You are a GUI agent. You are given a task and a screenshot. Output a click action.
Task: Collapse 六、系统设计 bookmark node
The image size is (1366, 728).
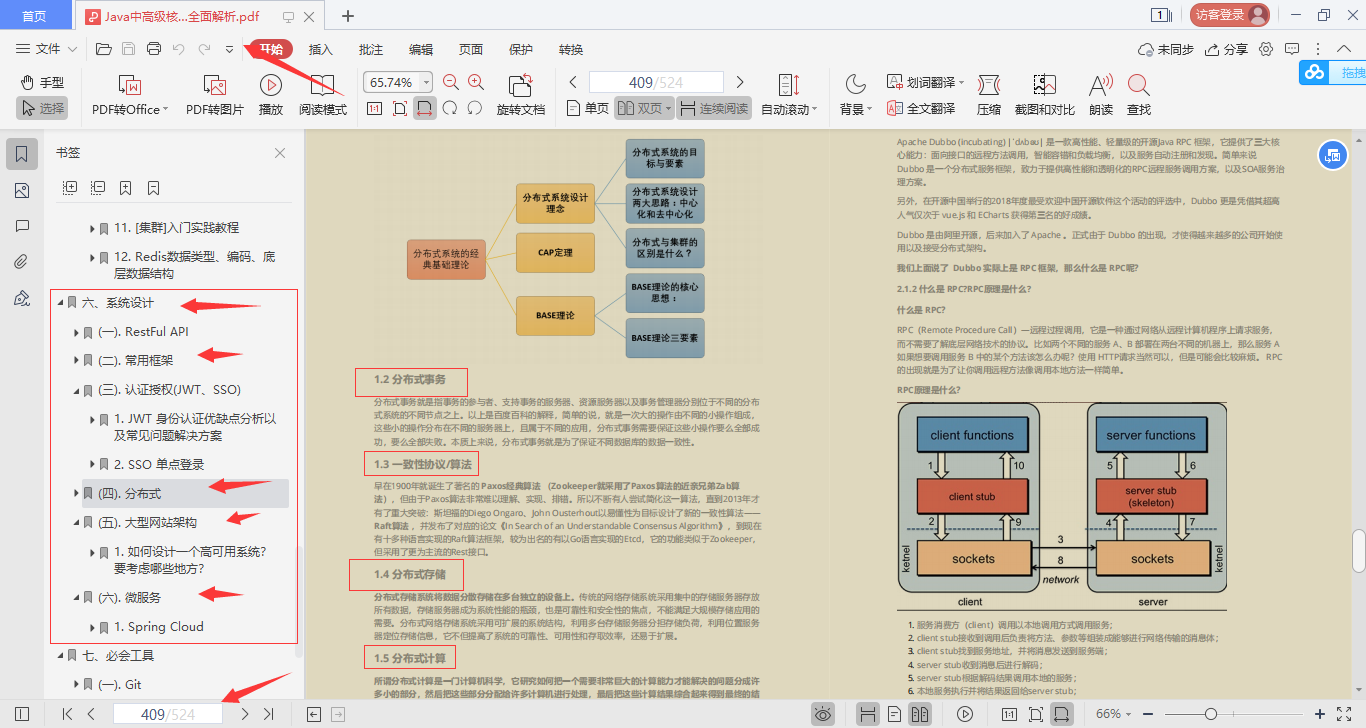pos(60,303)
